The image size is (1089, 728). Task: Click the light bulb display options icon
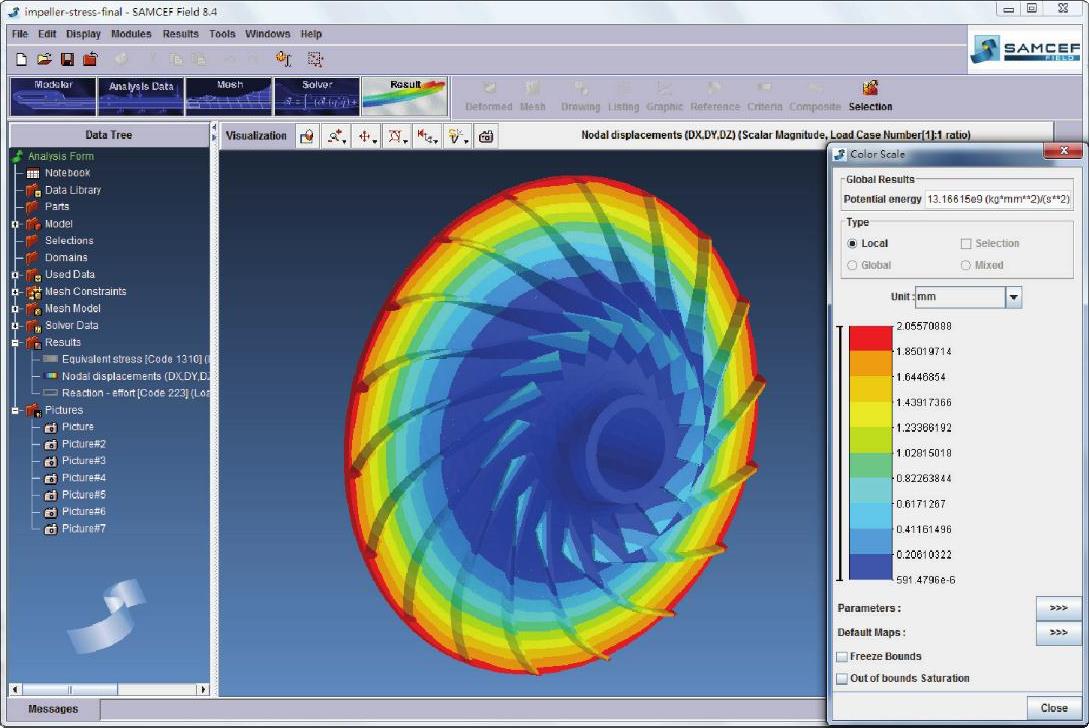(458, 137)
